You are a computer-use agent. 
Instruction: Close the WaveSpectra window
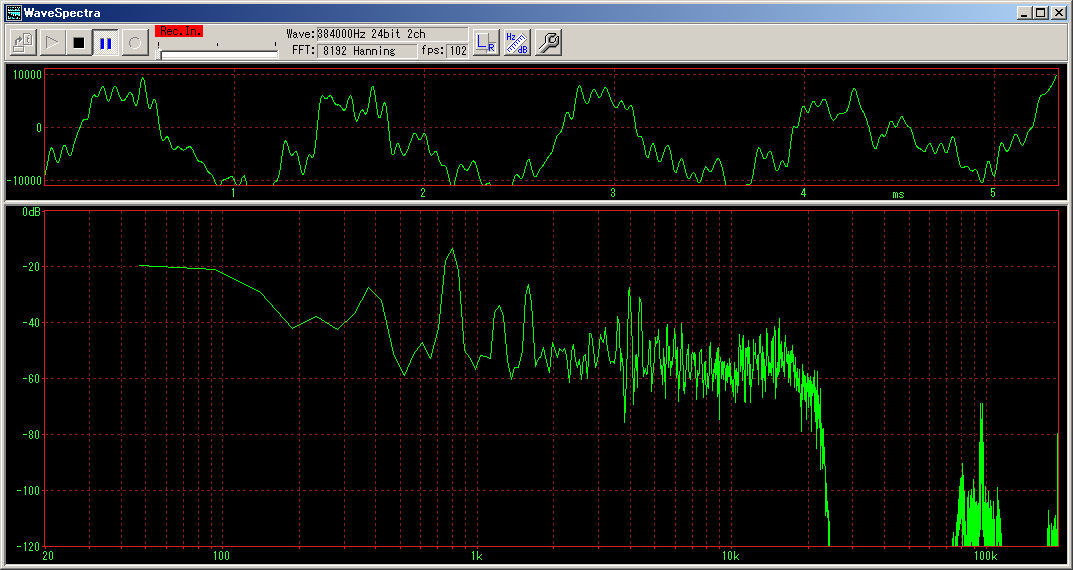1057,12
